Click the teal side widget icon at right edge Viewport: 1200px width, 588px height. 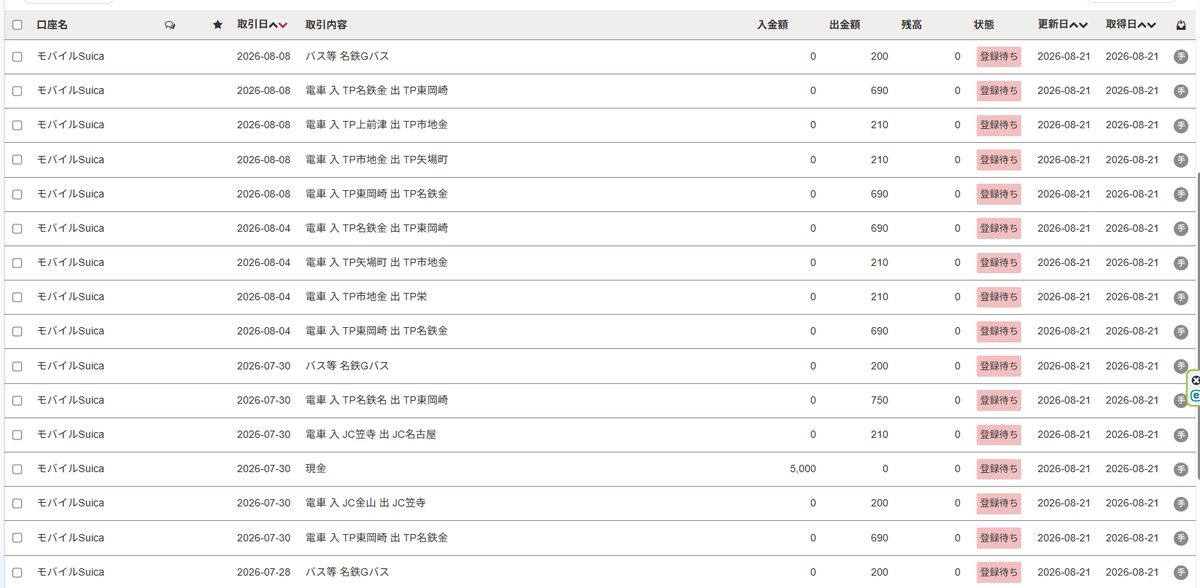1195,396
